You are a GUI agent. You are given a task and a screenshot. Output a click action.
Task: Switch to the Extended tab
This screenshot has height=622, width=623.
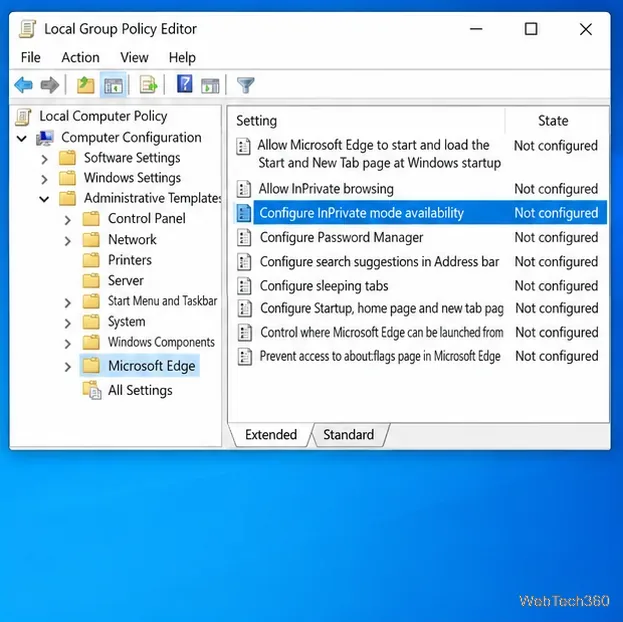(x=271, y=434)
